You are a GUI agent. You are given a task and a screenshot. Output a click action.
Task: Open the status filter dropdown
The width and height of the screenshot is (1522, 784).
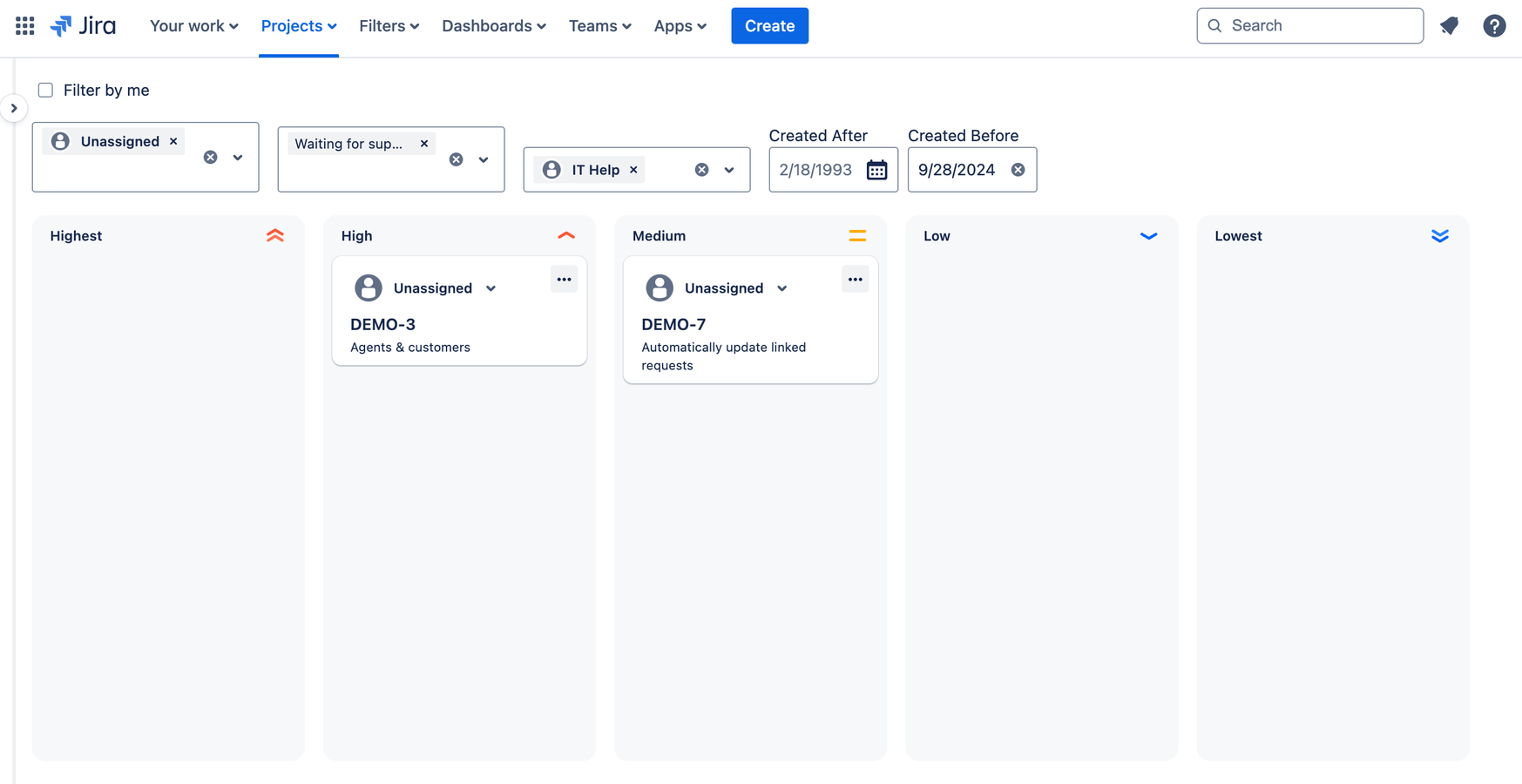[484, 159]
